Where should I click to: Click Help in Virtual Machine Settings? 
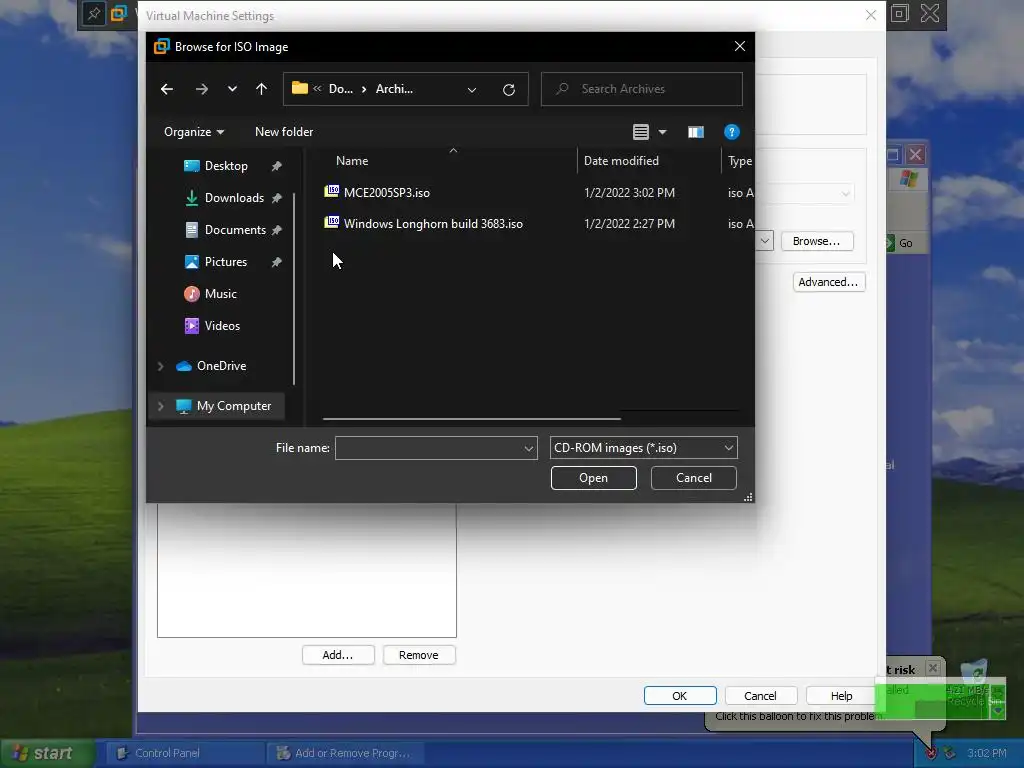tap(841, 696)
